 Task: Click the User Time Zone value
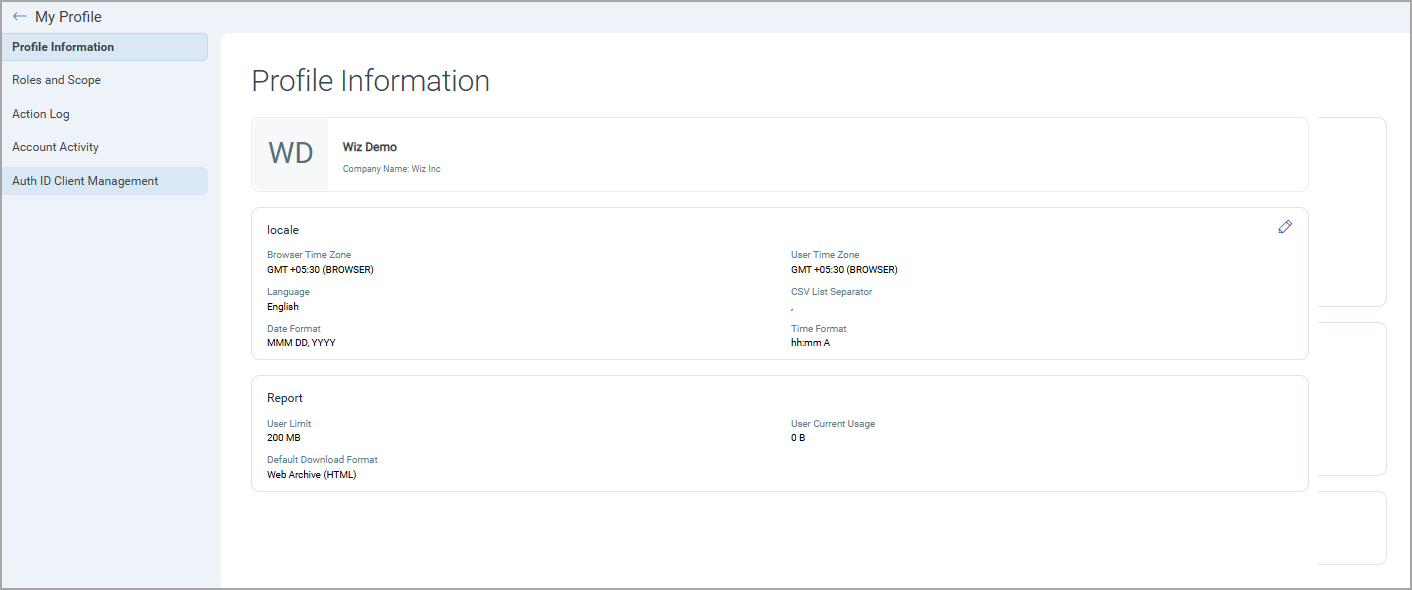[x=843, y=270]
